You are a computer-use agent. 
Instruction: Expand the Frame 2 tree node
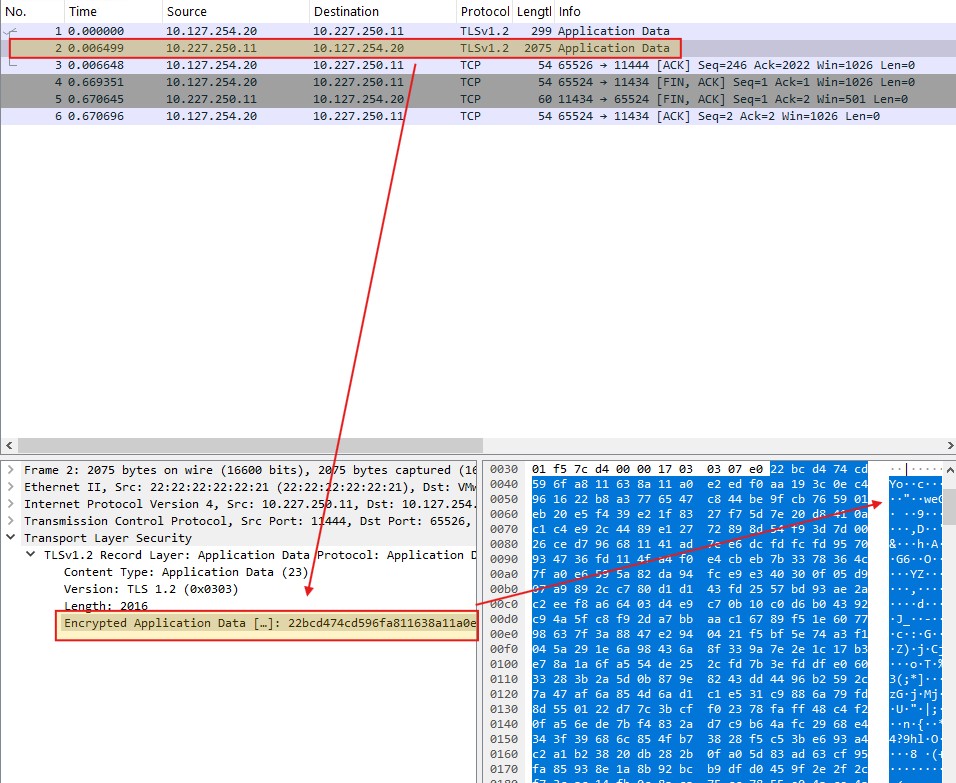point(10,470)
